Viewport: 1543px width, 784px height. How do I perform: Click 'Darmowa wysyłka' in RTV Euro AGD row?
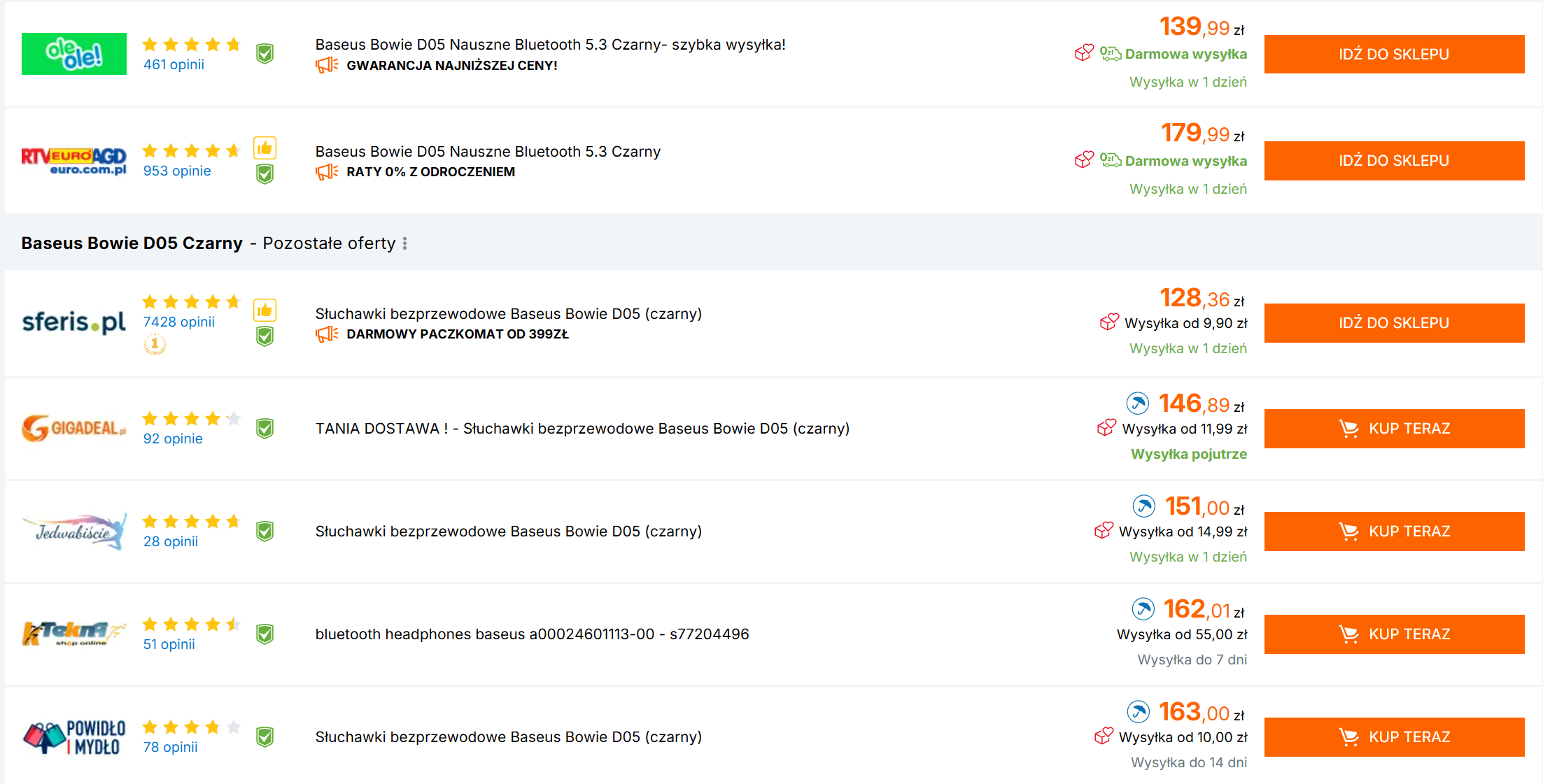click(1186, 162)
